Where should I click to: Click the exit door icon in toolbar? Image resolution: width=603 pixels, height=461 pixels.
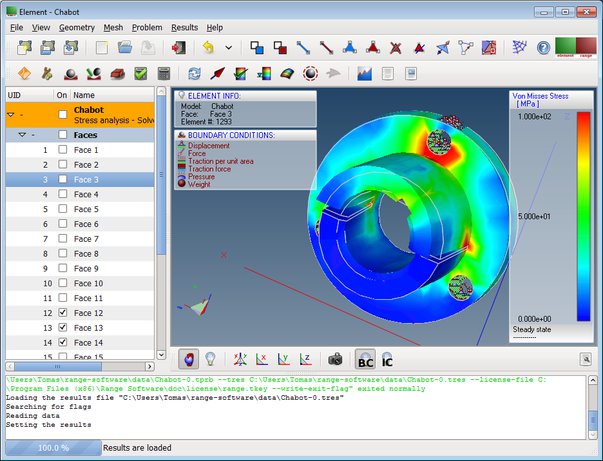[x=179, y=48]
